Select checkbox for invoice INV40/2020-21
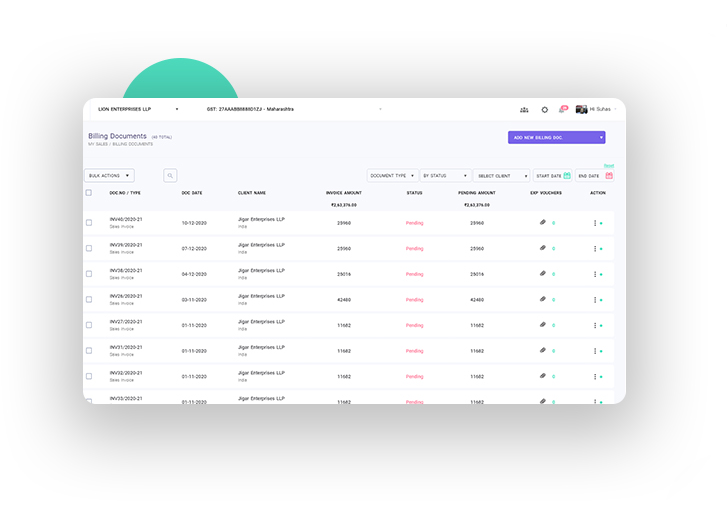This screenshot has height=511, width=727. pos(89,222)
